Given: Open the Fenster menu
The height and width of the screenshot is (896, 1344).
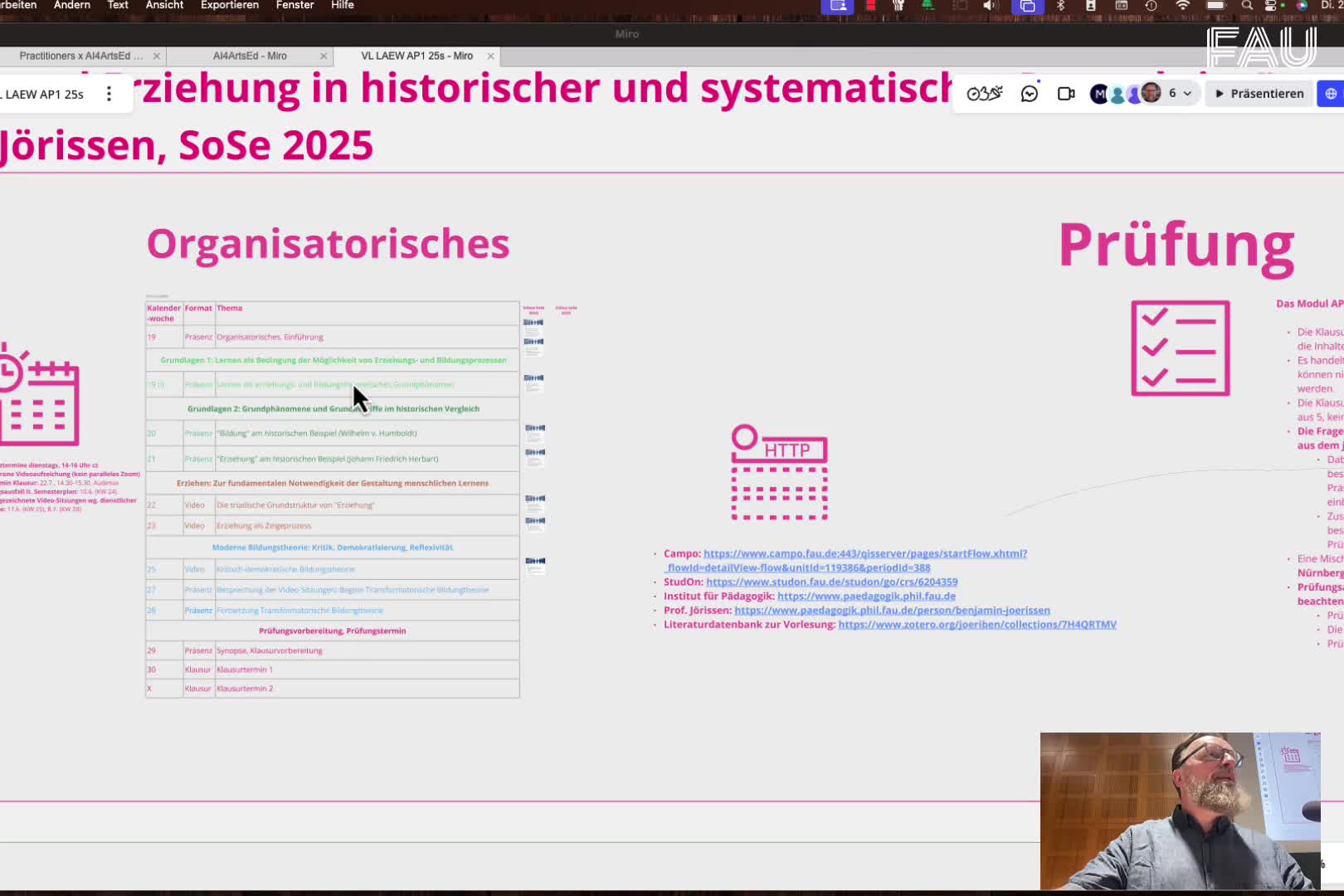Looking at the screenshot, I should pyautogui.click(x=295, y=6).
